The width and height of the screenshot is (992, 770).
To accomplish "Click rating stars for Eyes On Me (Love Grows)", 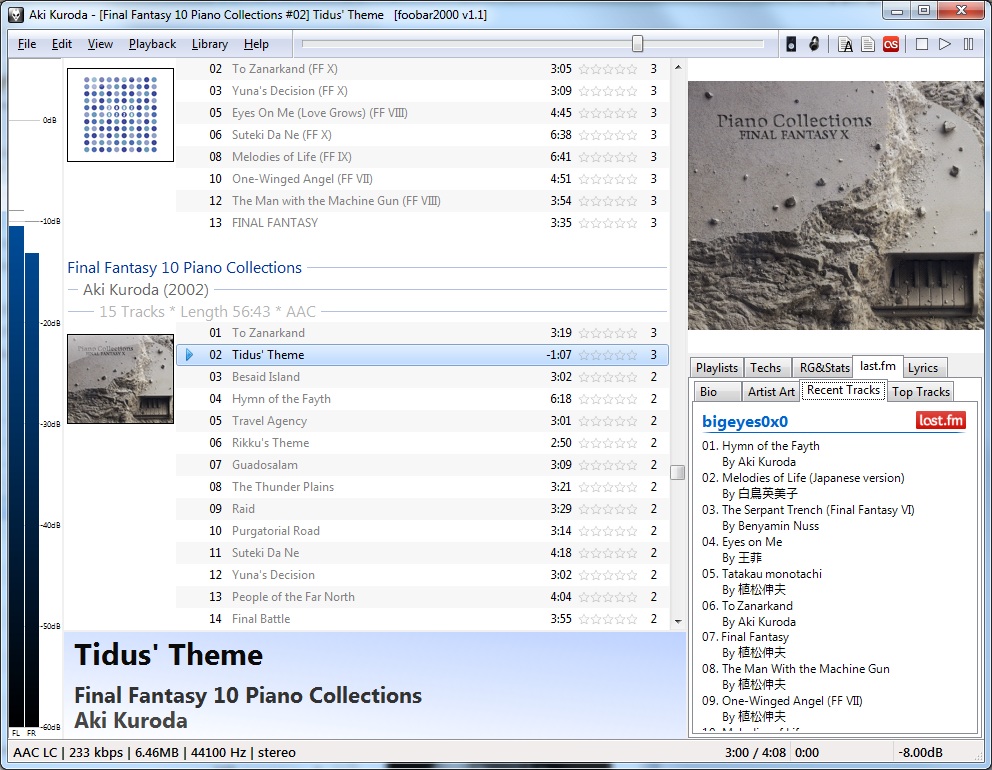I will click(x=607, y=113).
